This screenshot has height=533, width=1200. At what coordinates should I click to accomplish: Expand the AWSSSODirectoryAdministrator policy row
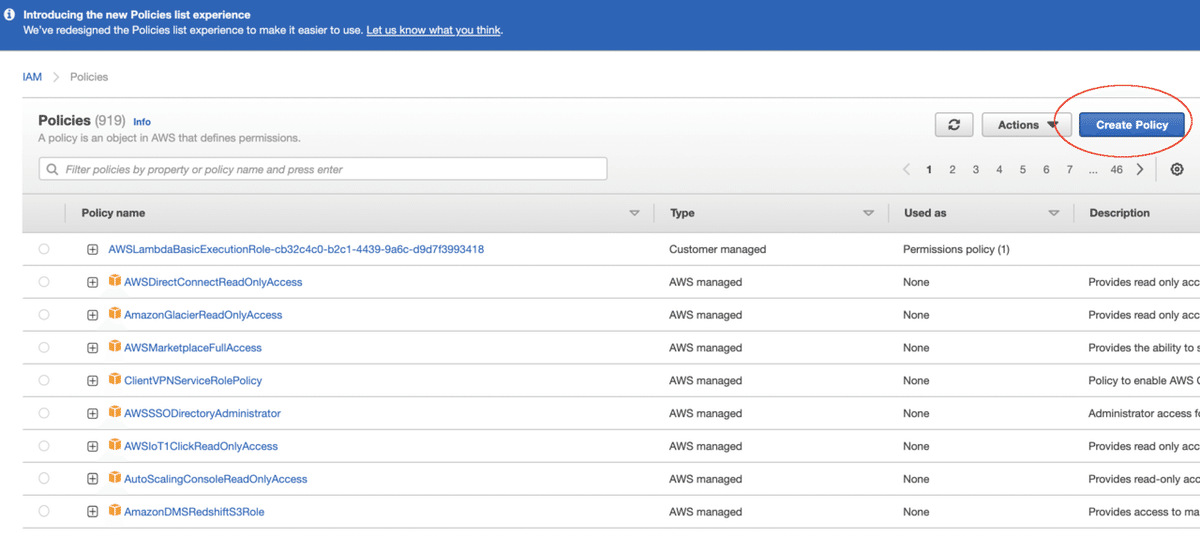tap(93, 414)
